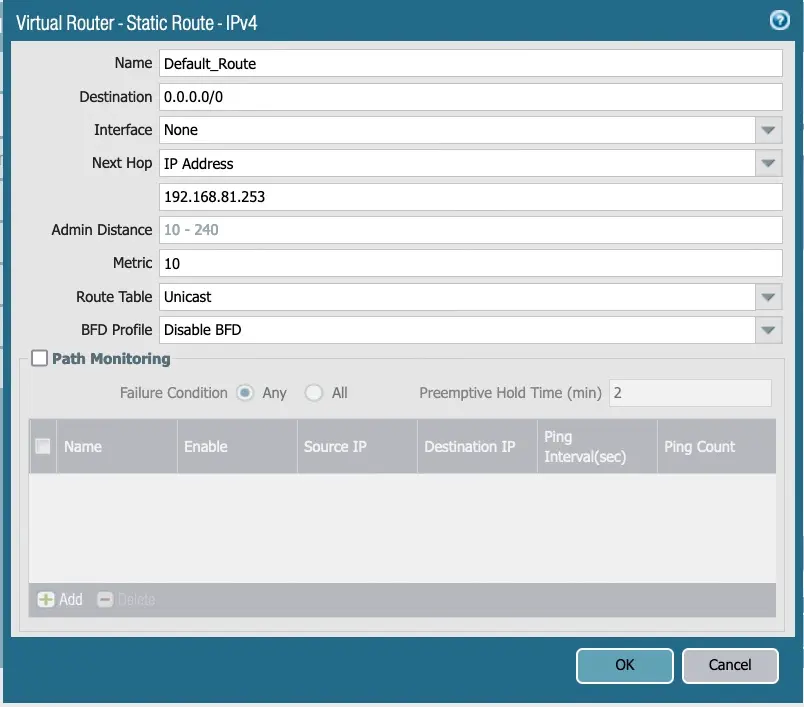Open the help icon in dialog header

tap(779, 21)
